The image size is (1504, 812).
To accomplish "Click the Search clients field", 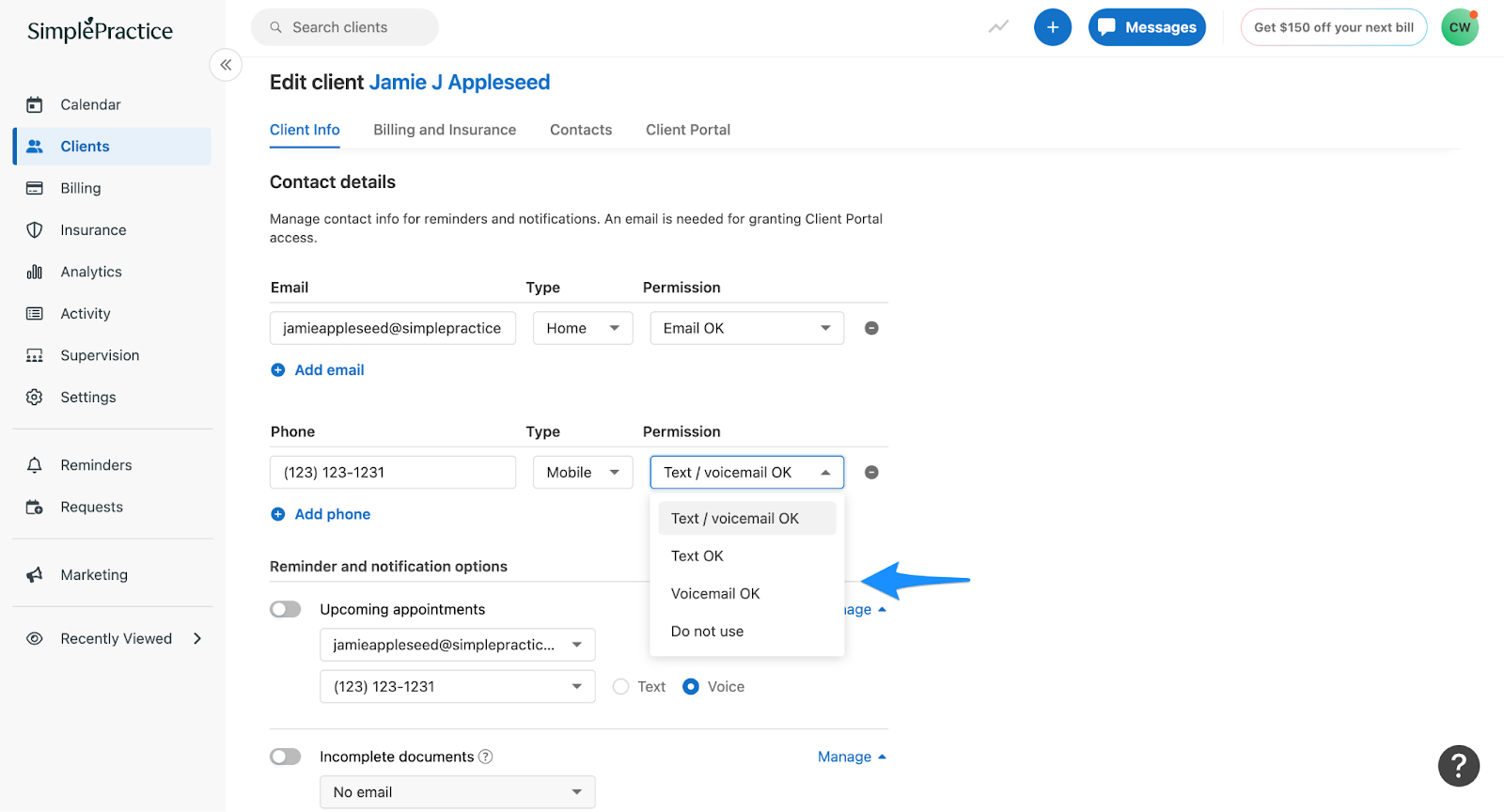I will coord(345,27).
